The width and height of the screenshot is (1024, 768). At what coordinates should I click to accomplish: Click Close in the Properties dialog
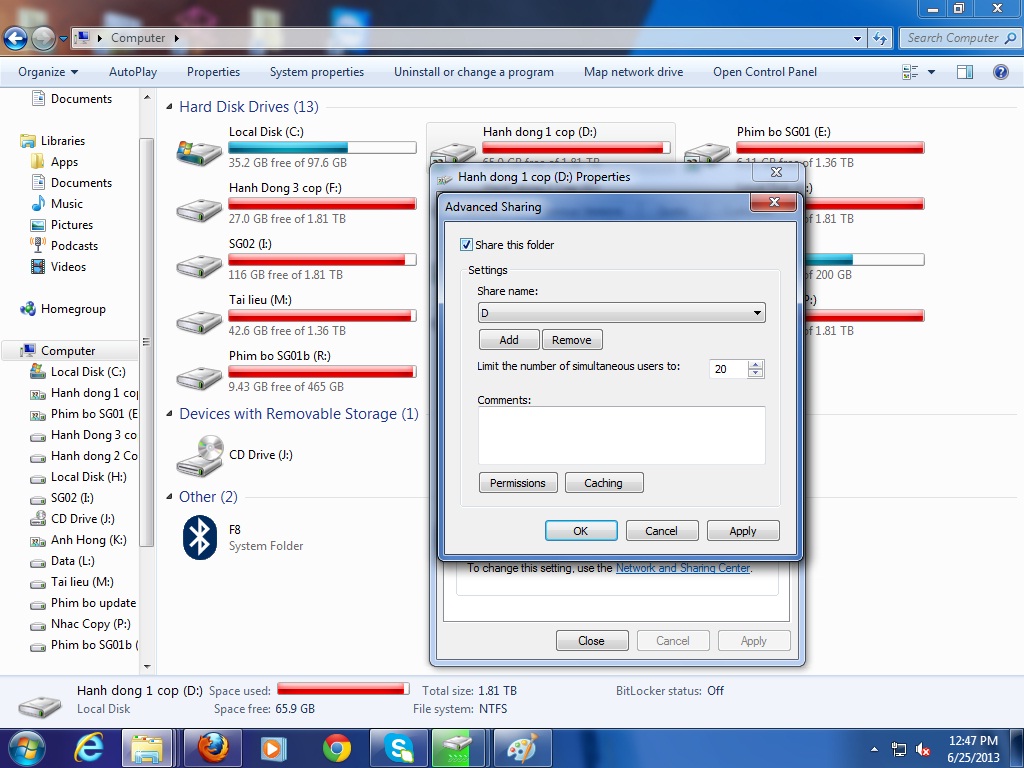point(592,641)
